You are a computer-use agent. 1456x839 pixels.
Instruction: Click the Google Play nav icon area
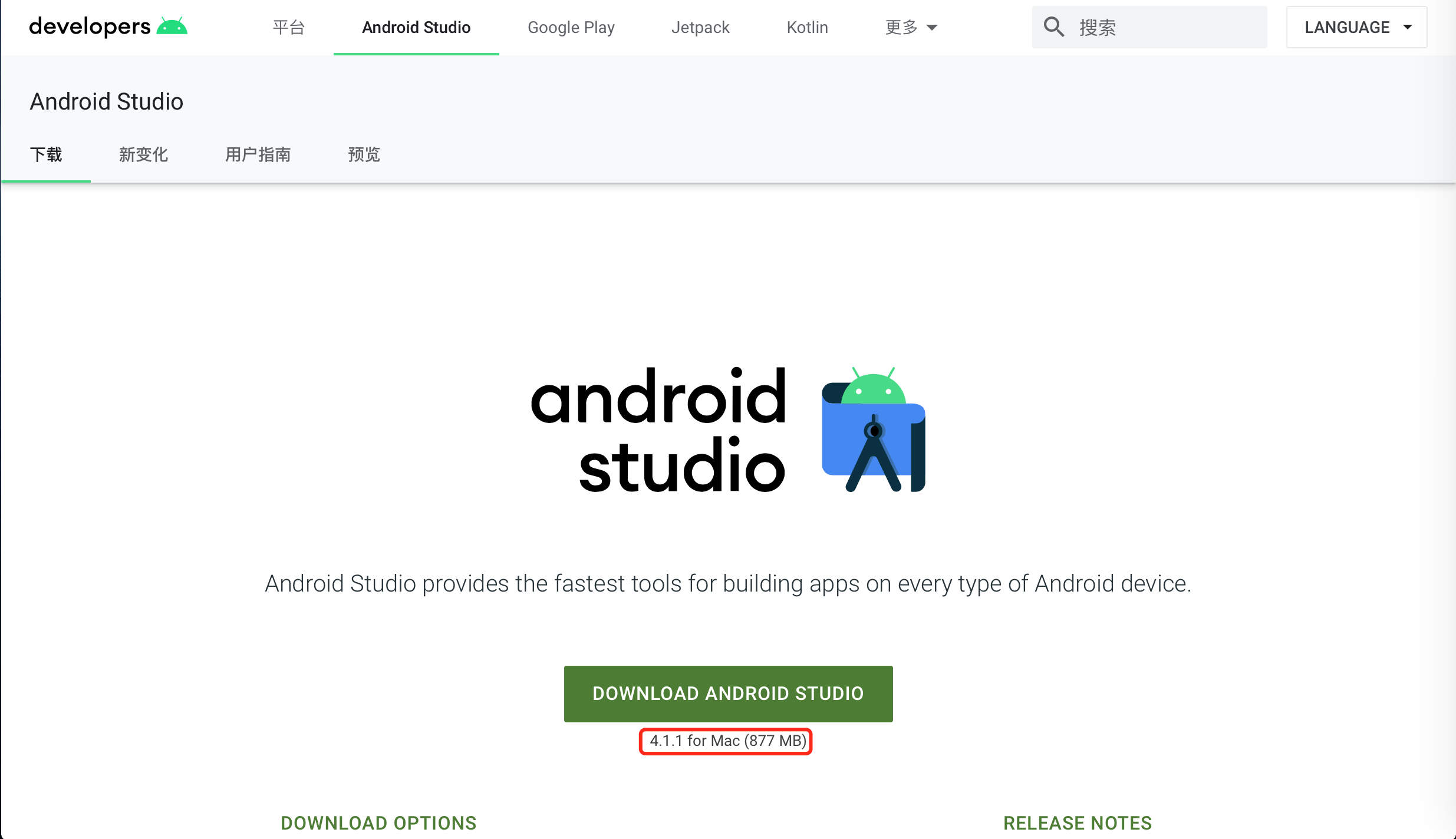click(571, 27)
